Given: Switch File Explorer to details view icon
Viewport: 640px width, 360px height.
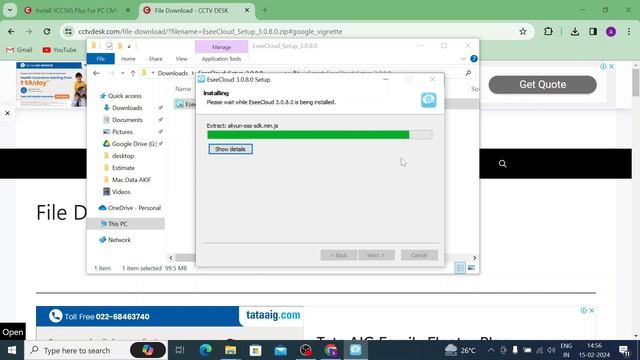Looking at the screenshot, I should tap(460, 268).
